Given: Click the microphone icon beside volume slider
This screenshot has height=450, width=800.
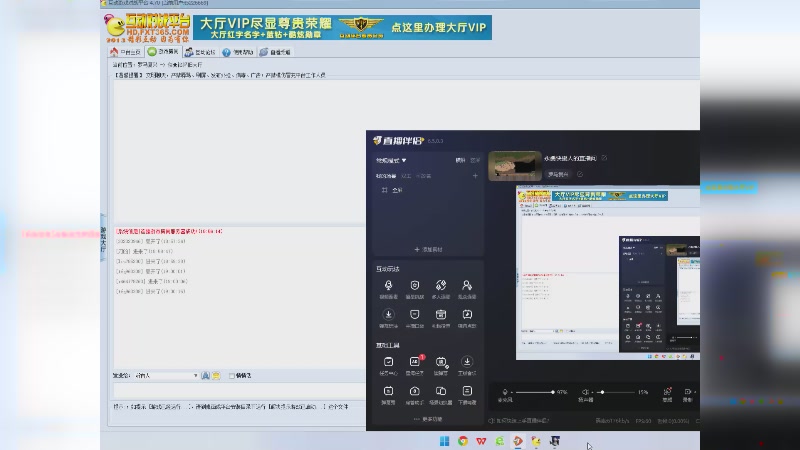Looking at the screenshot, I should (505, 392).
